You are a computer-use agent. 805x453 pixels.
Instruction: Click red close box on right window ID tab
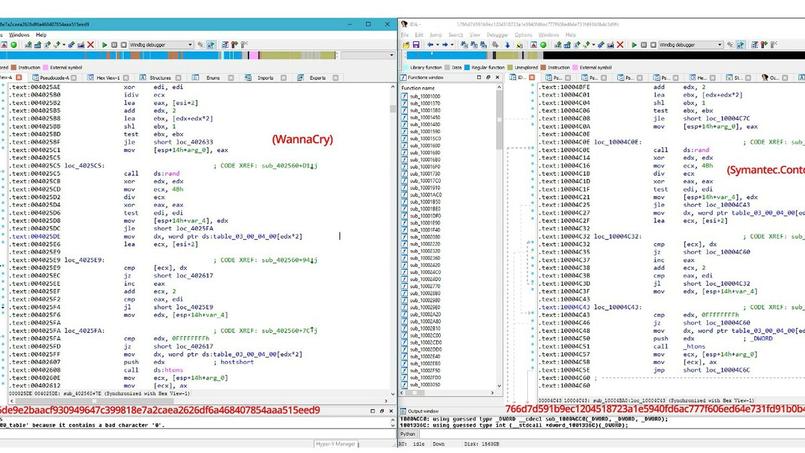tap(532, 78)
